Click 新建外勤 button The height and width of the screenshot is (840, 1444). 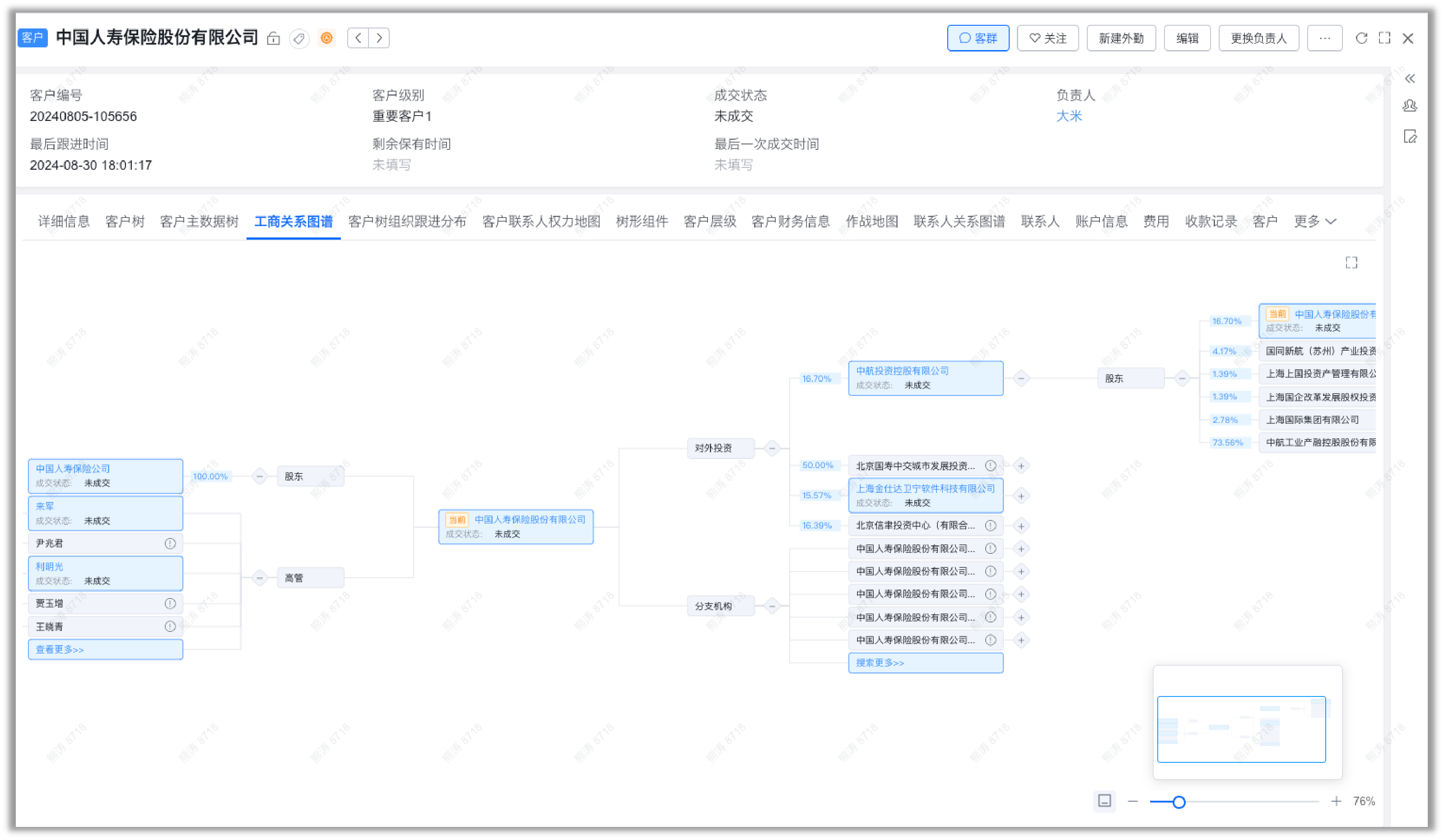point(1122,38)
